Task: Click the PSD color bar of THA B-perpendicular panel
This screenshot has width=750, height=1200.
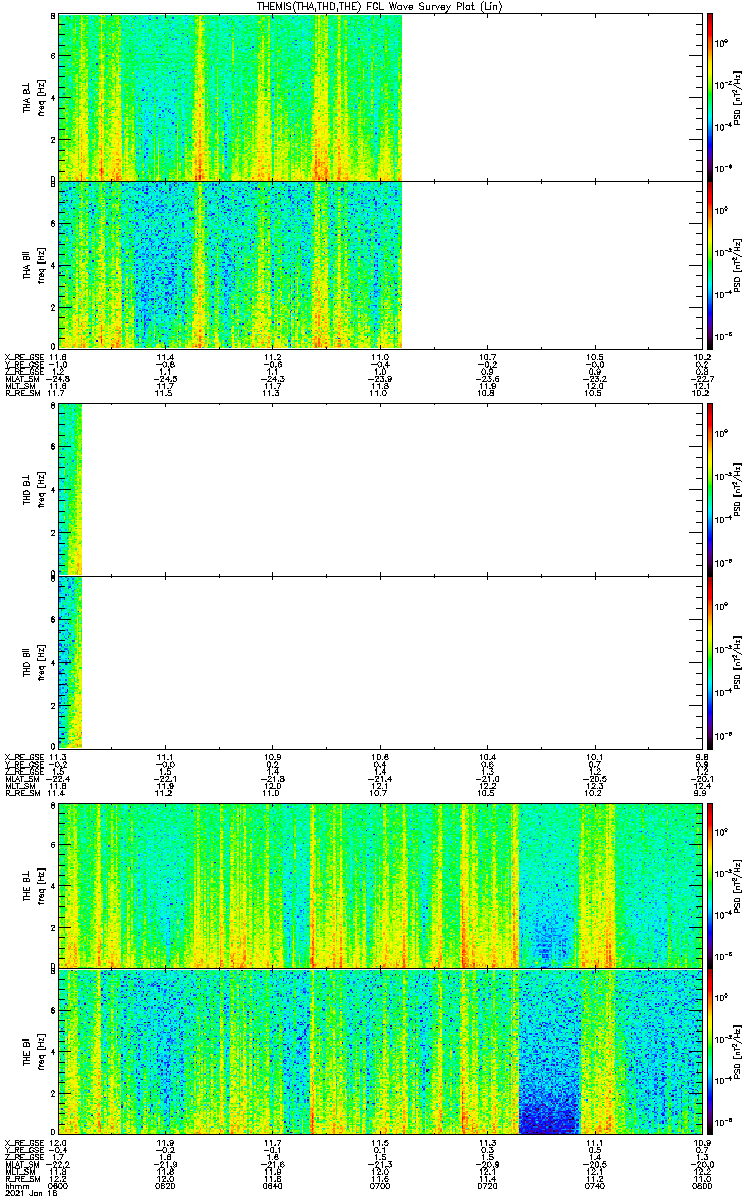Action: coord(710,97)
